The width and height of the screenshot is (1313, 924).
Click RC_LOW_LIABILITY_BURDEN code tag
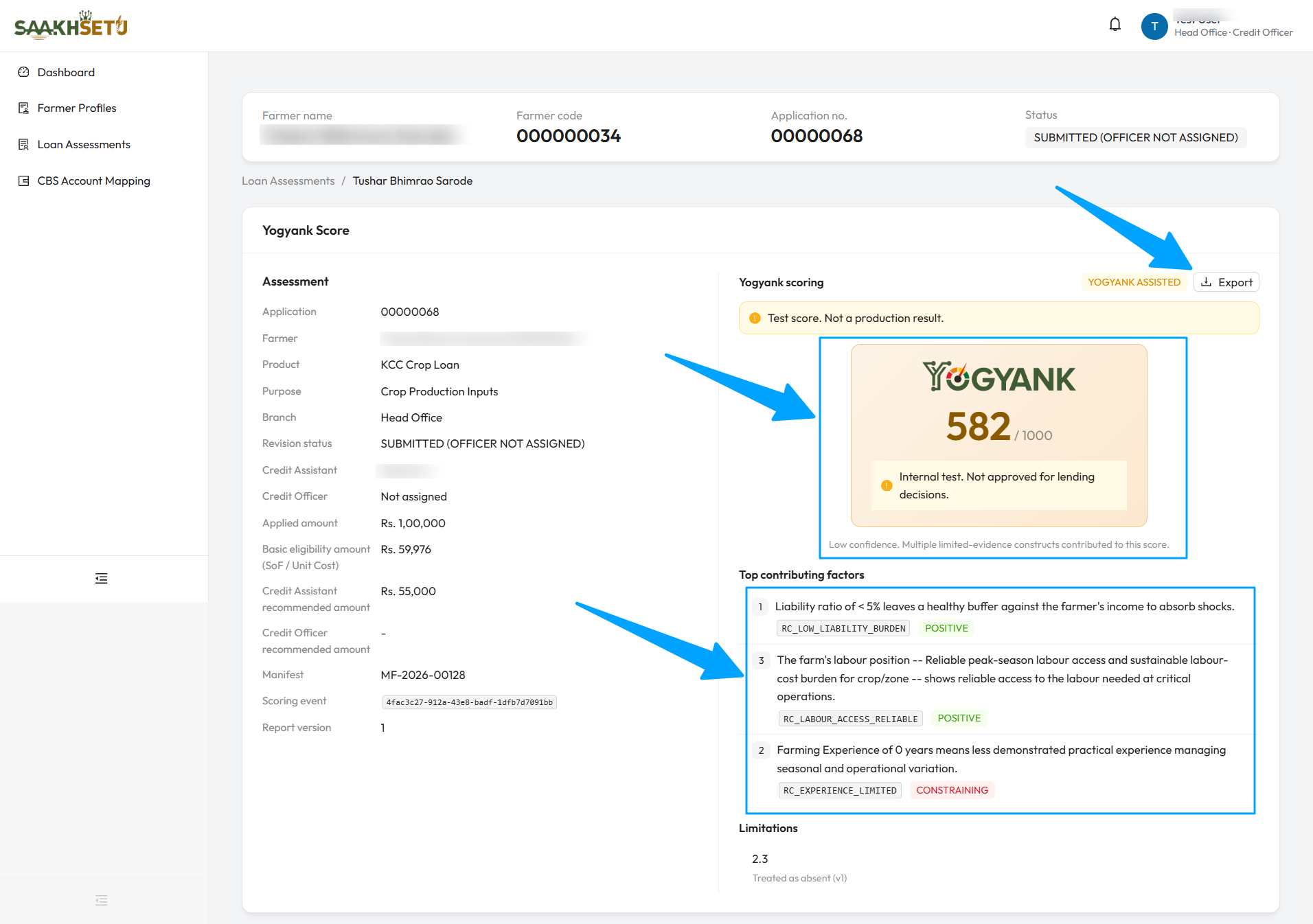(843, 628)
